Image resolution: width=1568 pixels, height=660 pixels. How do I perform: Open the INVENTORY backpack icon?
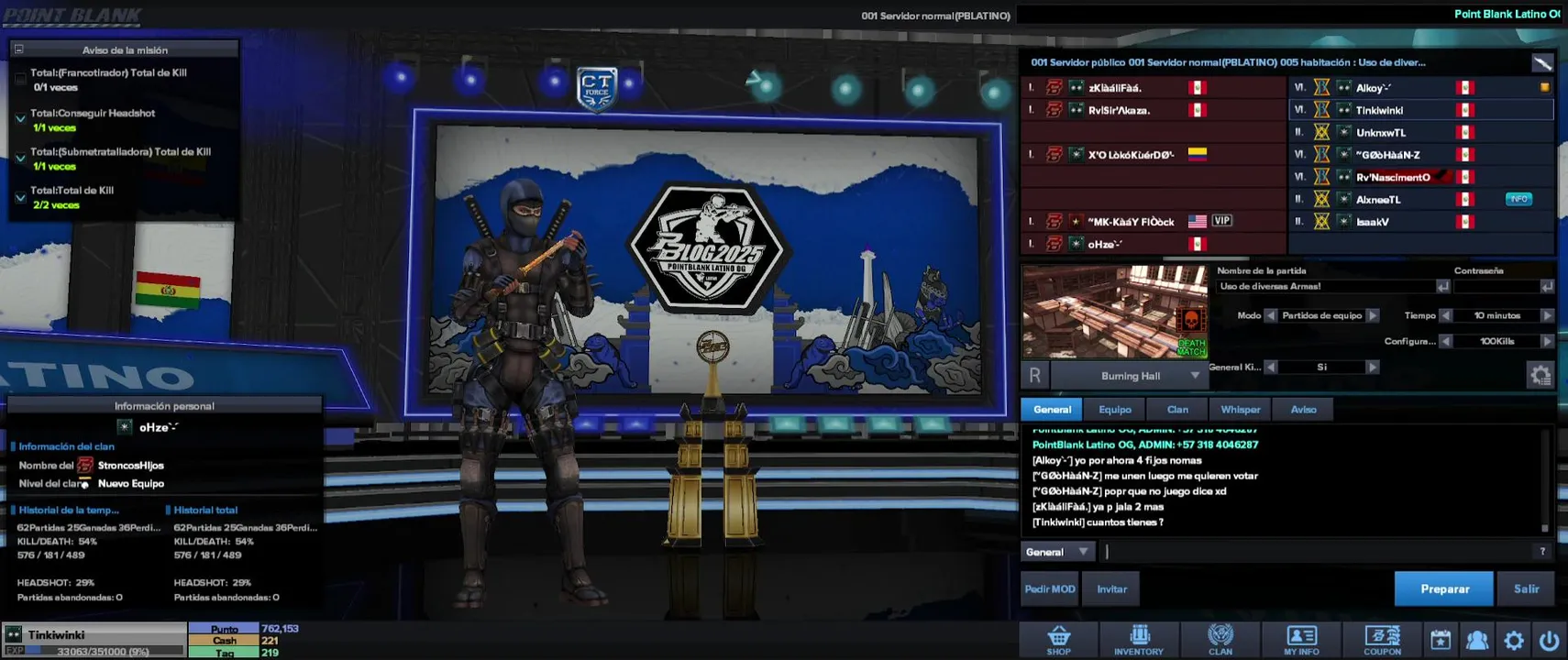1139,640
